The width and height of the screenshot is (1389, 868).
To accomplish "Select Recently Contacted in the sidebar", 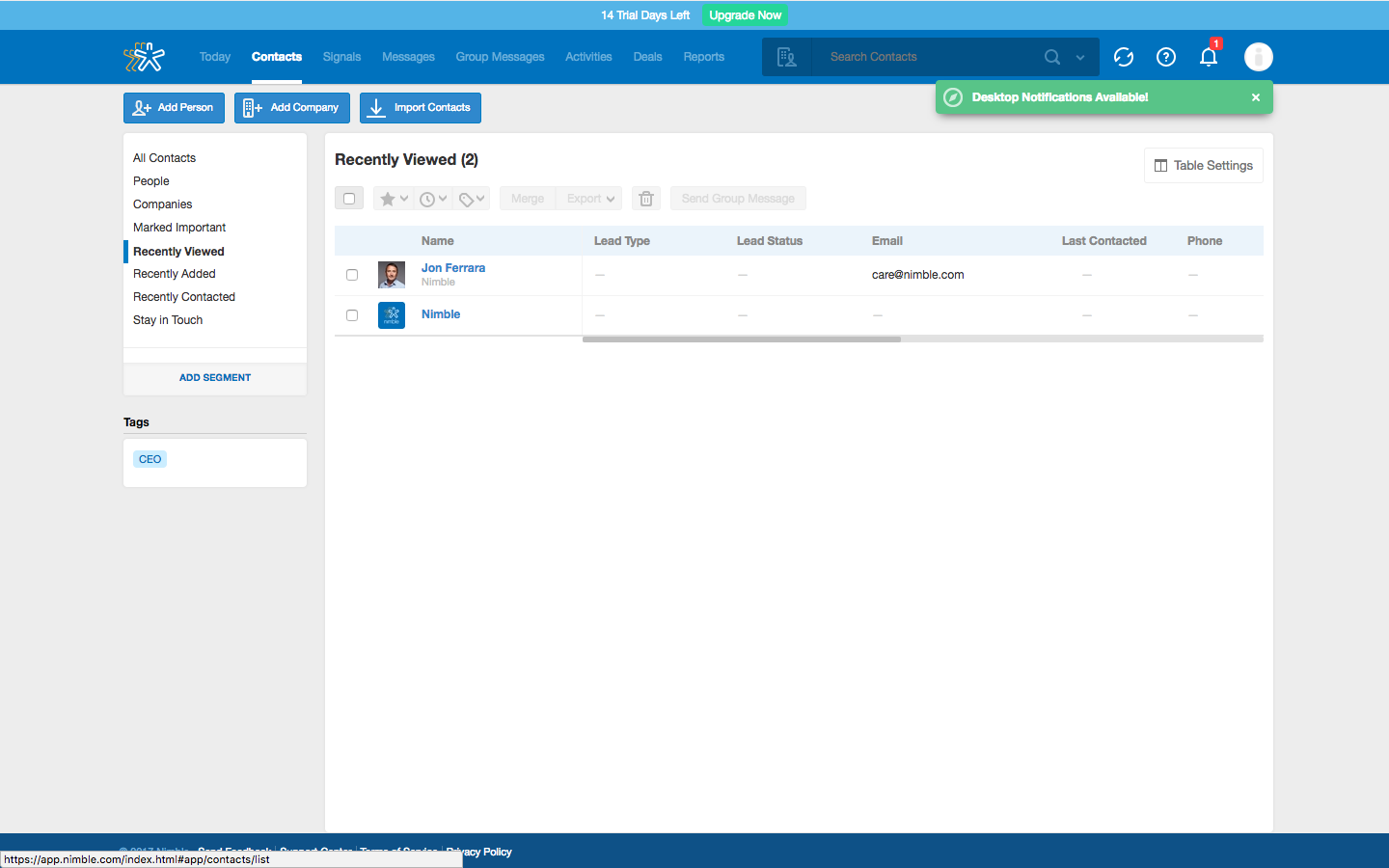I will click(x=184, y=297).
